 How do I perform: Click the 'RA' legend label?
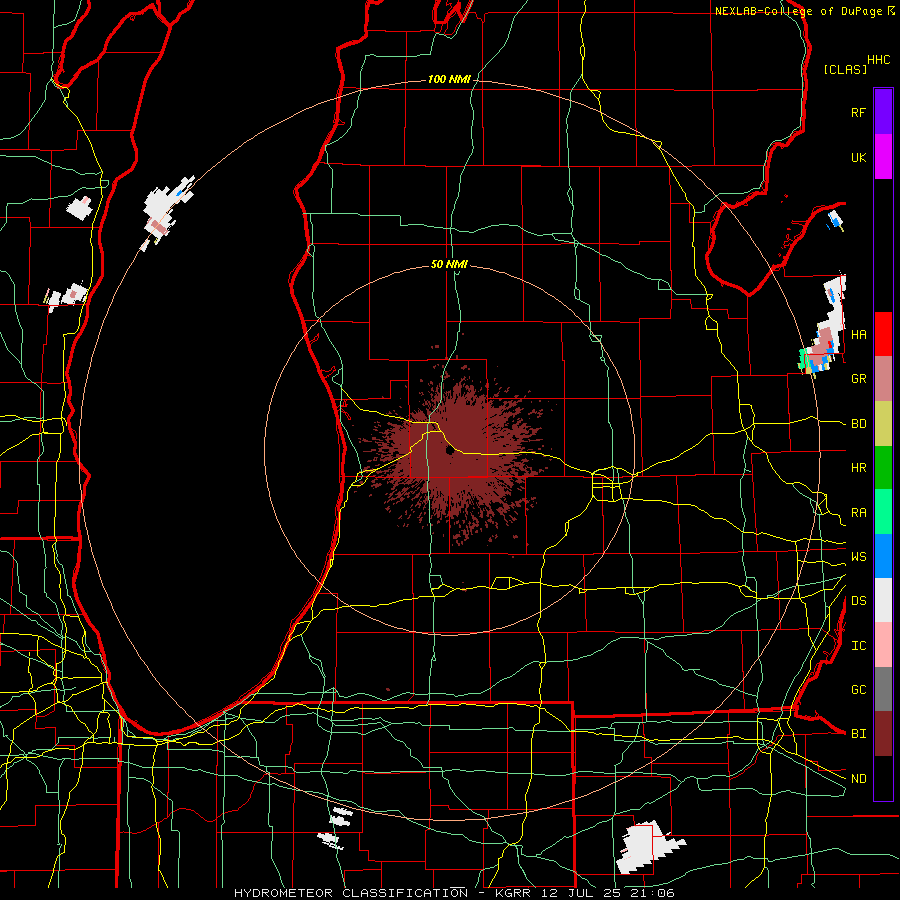[x=859, y=513]
